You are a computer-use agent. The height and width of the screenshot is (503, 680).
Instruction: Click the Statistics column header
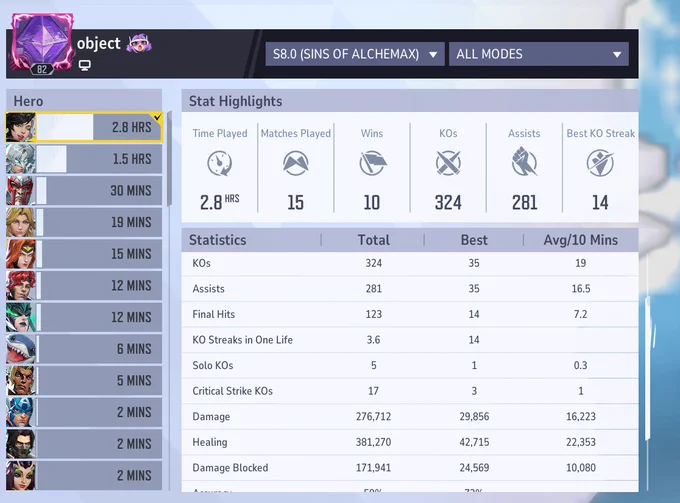[x=217, y=240]
